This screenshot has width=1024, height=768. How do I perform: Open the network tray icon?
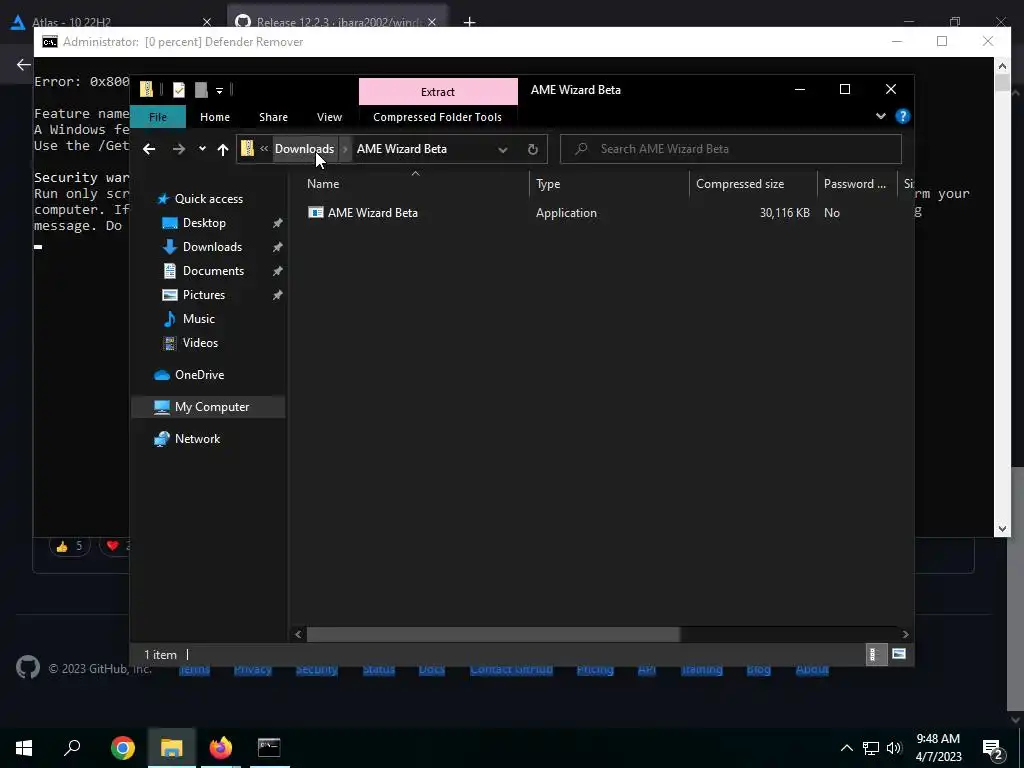point(871,748)
